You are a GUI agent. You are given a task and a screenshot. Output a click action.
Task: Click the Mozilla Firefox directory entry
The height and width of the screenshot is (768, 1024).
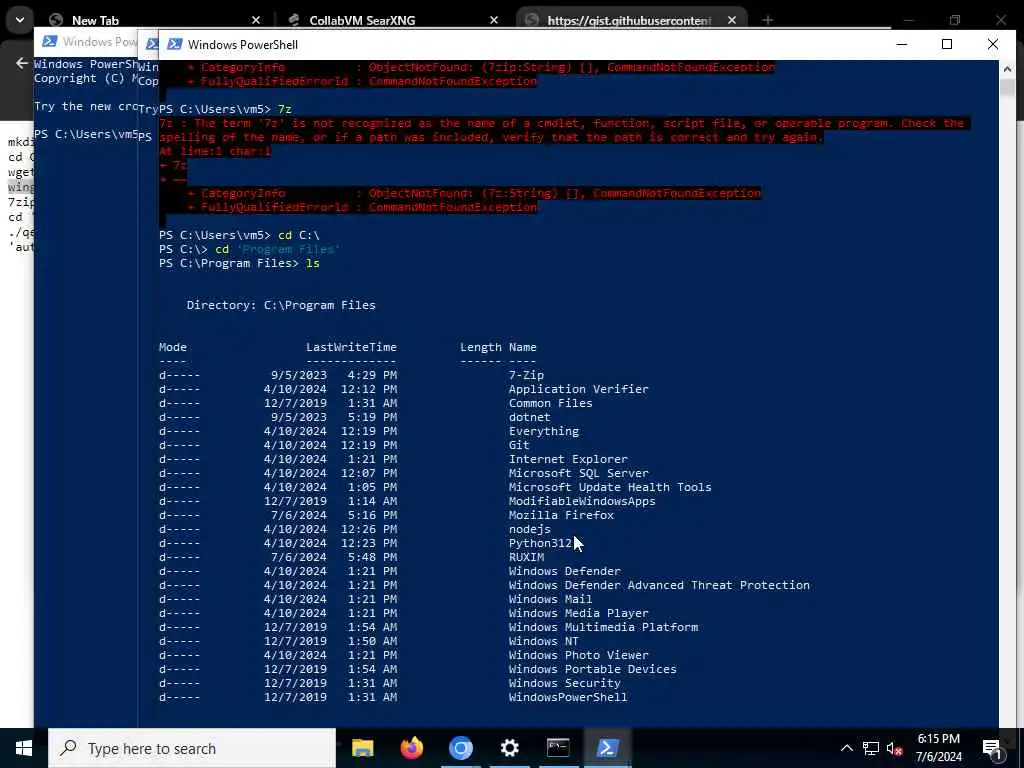[562, 515]
